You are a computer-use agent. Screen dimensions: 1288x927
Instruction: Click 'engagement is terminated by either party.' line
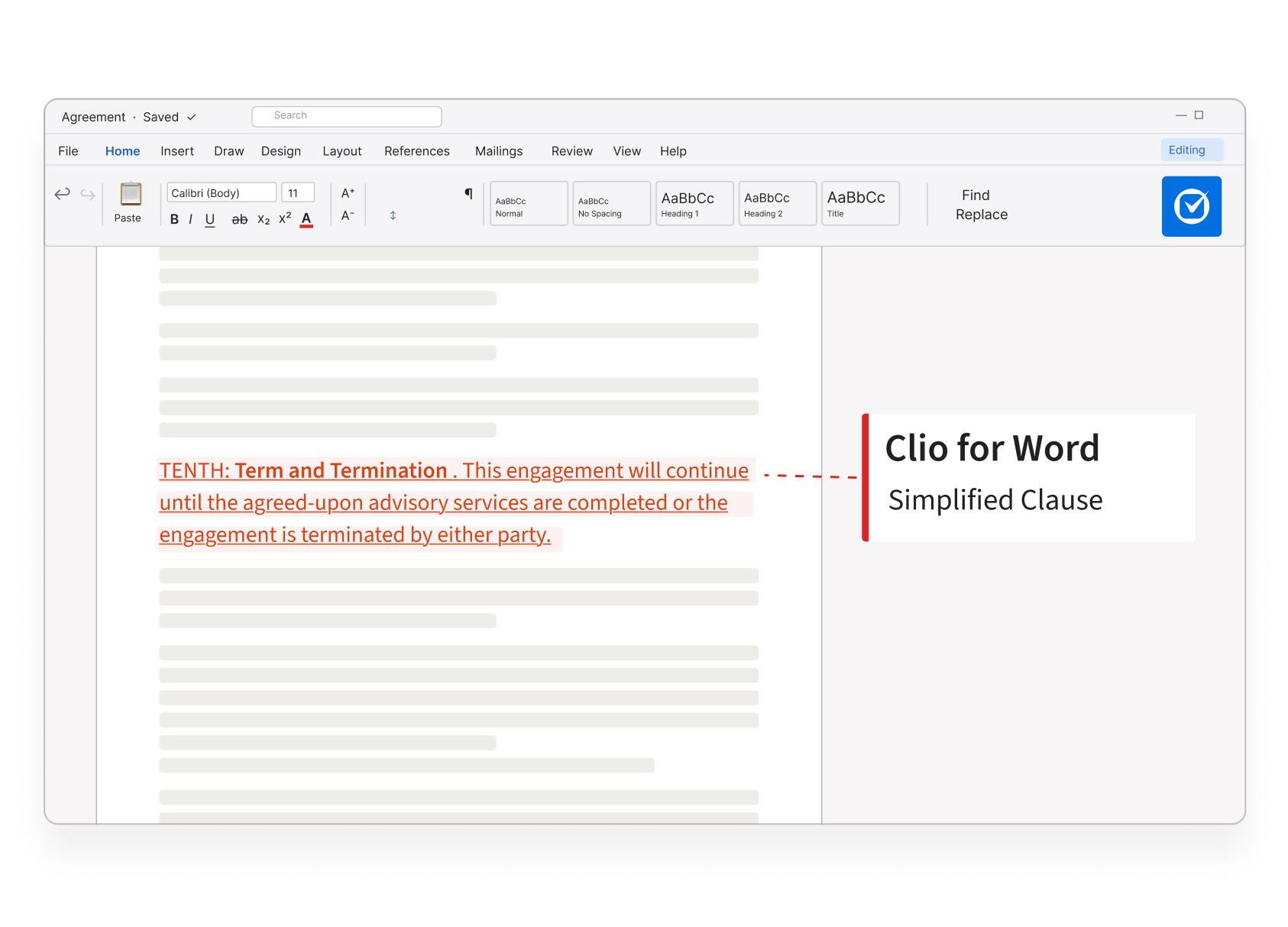(x=355, y=535)
